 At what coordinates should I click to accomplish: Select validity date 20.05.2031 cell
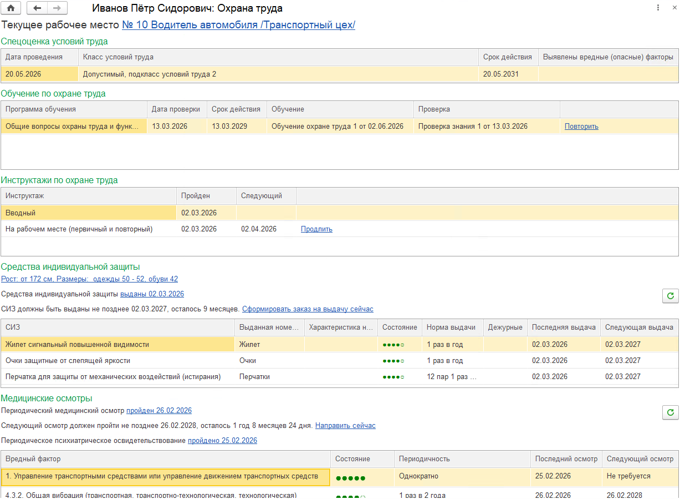508,74
